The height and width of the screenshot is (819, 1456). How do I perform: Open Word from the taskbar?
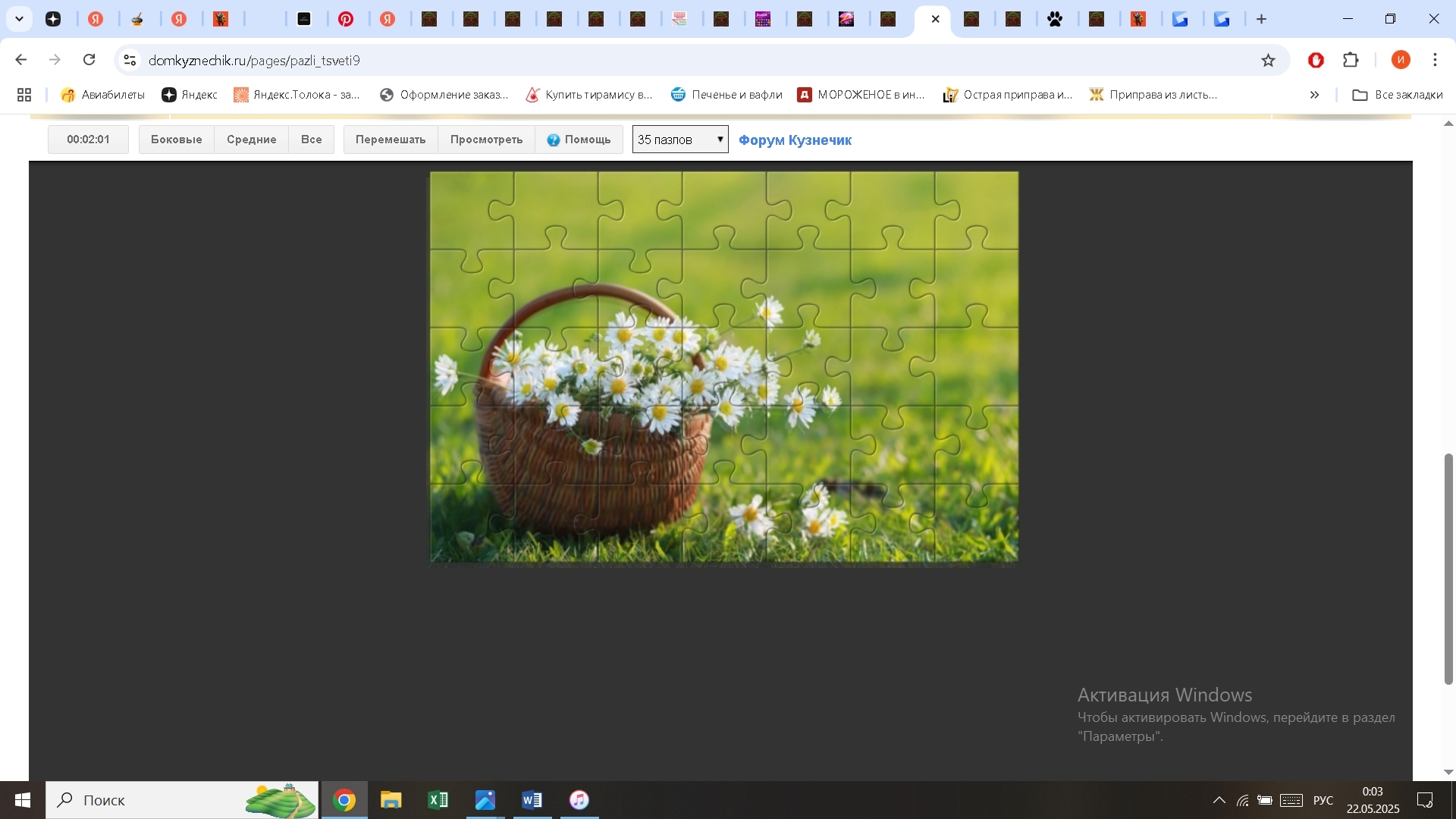coord(532,800)
